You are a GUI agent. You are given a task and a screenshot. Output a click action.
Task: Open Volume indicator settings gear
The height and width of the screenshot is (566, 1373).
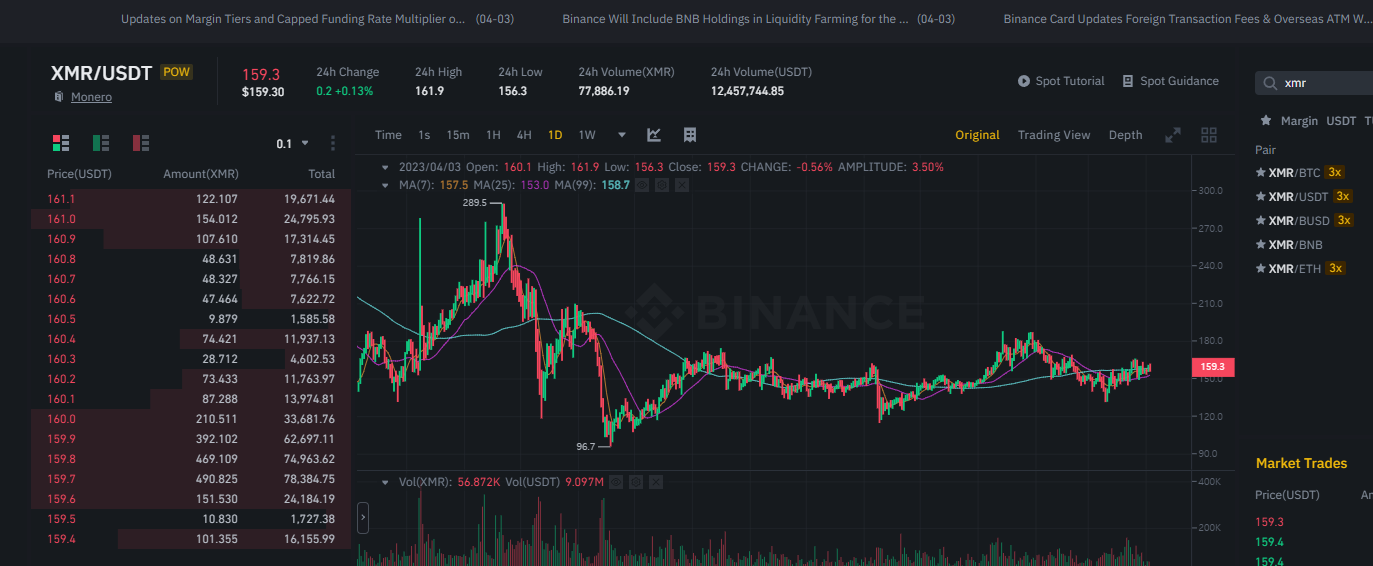[635, 482]
